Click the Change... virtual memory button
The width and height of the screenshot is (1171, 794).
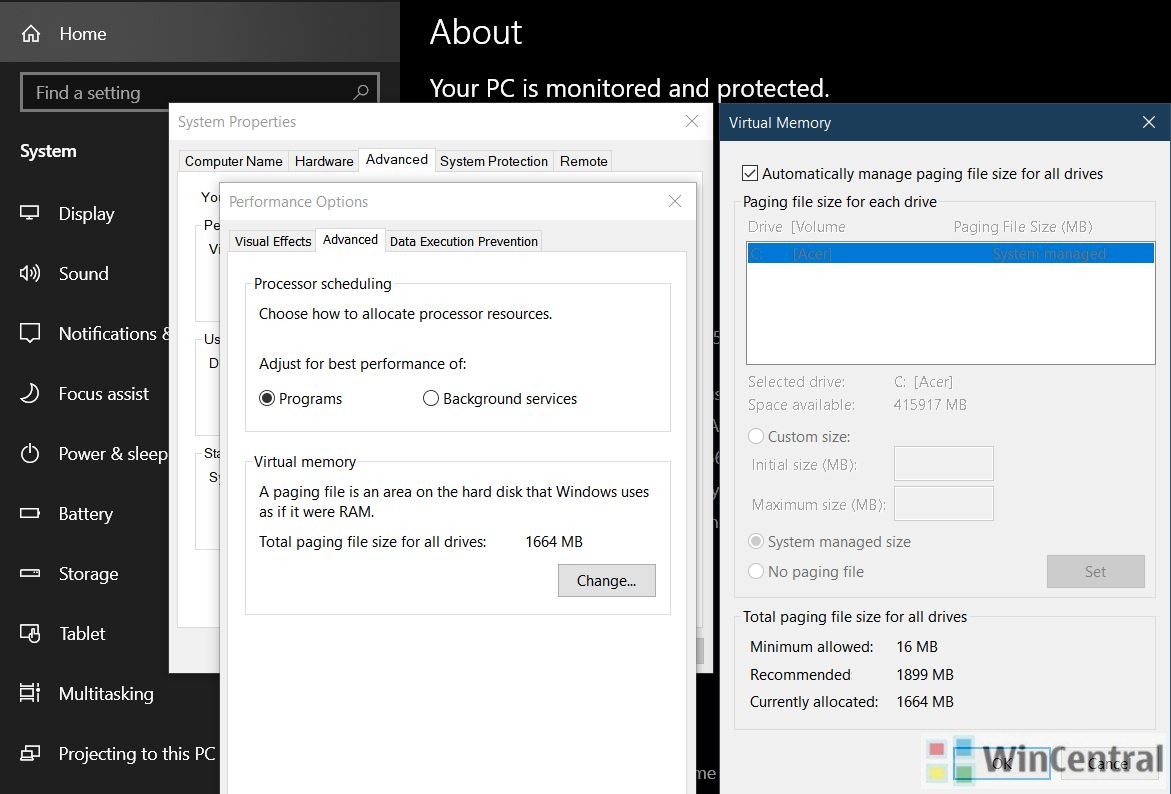click(606, 581)
